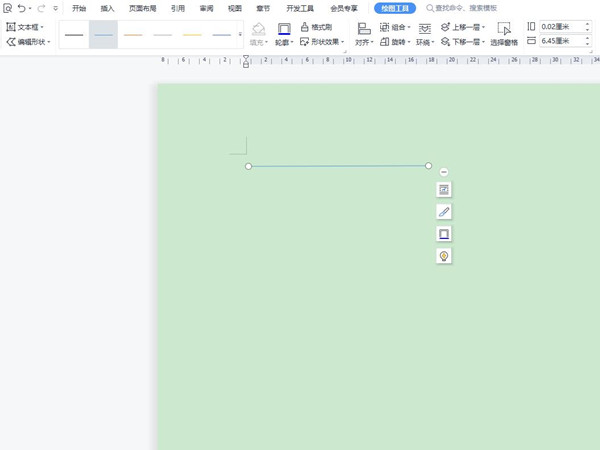
Task: Choose the gray-blue line style preset
Action: [222, 35]
